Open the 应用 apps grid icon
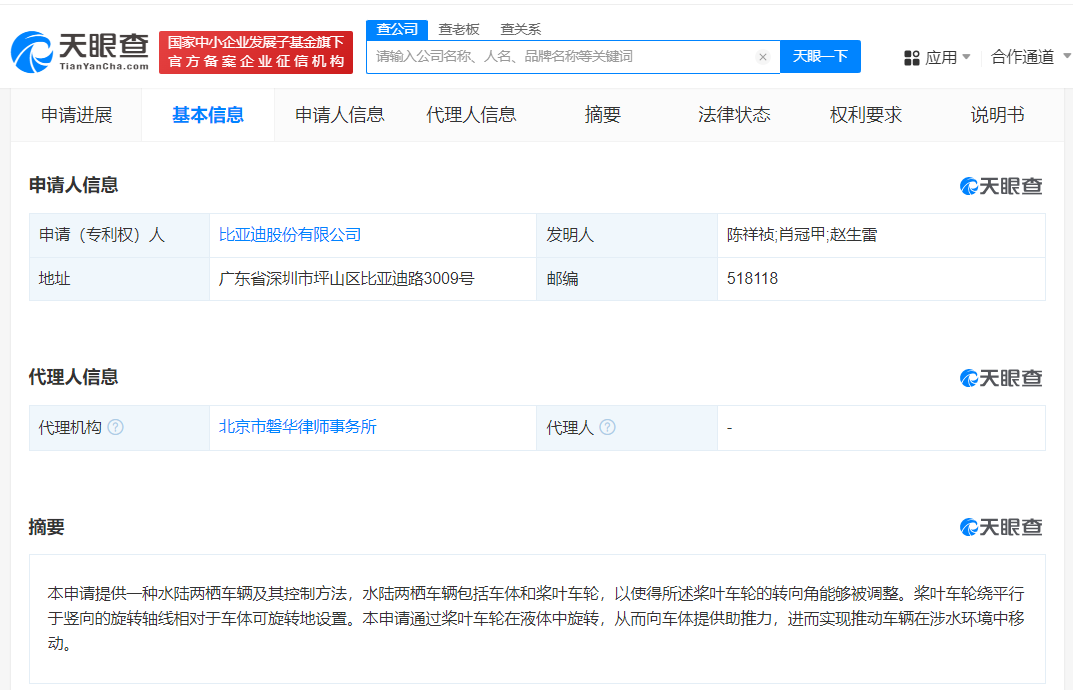The width and height of the screenshot is (1073, 690). [910, 57]
